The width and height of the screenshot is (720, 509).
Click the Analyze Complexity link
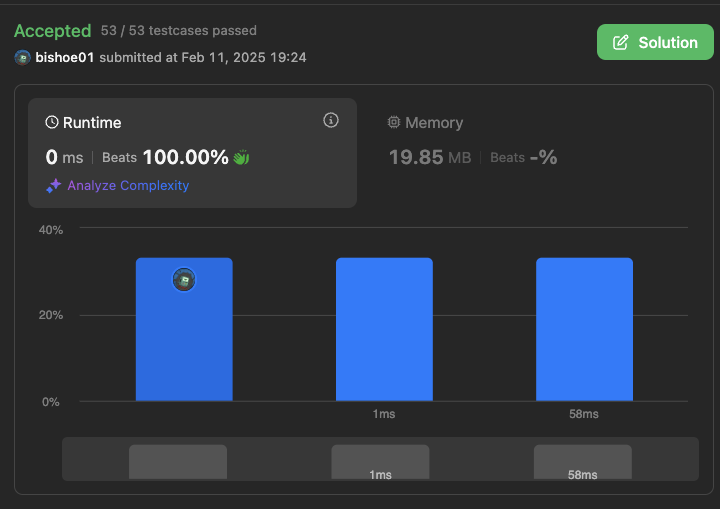(128, 185)
